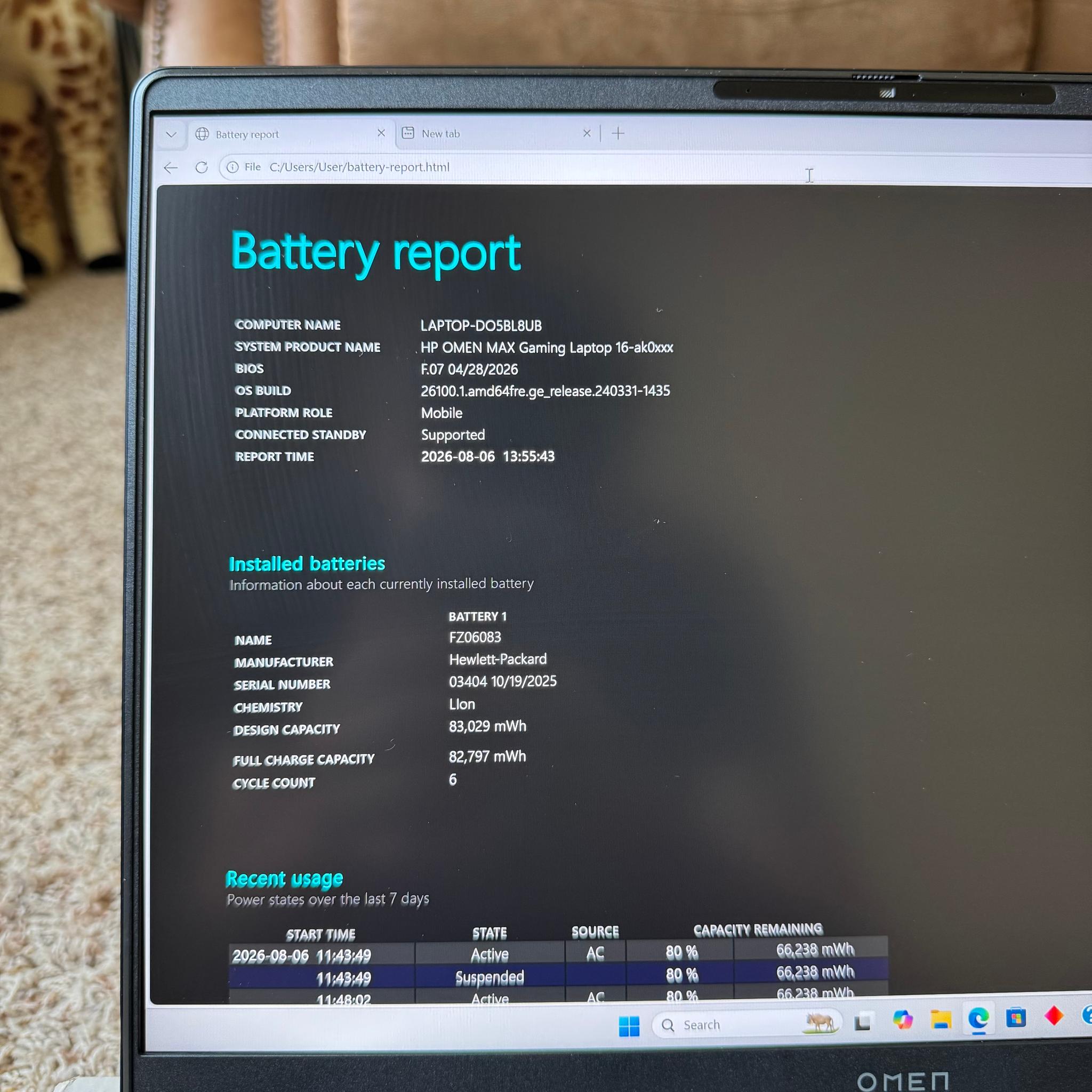Click the Microsoft Edge taskbar icon

tap(978, 1018)
